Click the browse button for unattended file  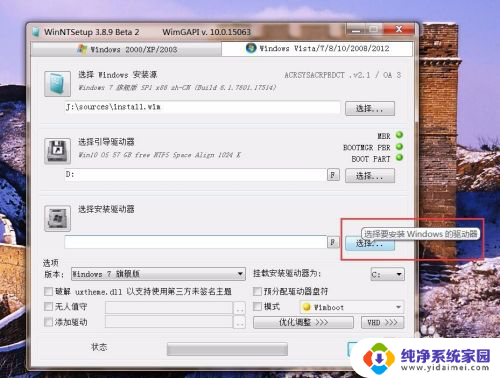tap(239, 308)
